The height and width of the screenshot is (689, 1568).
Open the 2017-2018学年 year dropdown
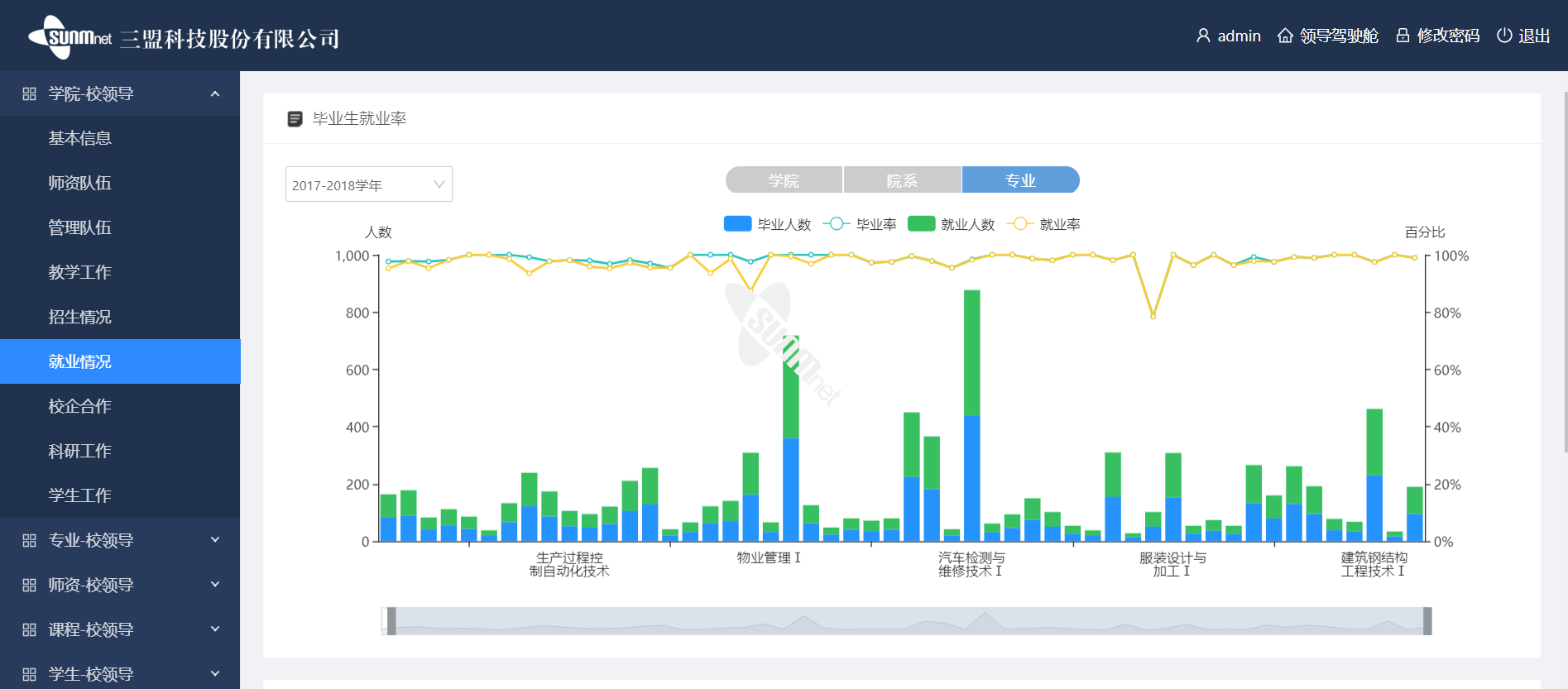pos(368,184)
